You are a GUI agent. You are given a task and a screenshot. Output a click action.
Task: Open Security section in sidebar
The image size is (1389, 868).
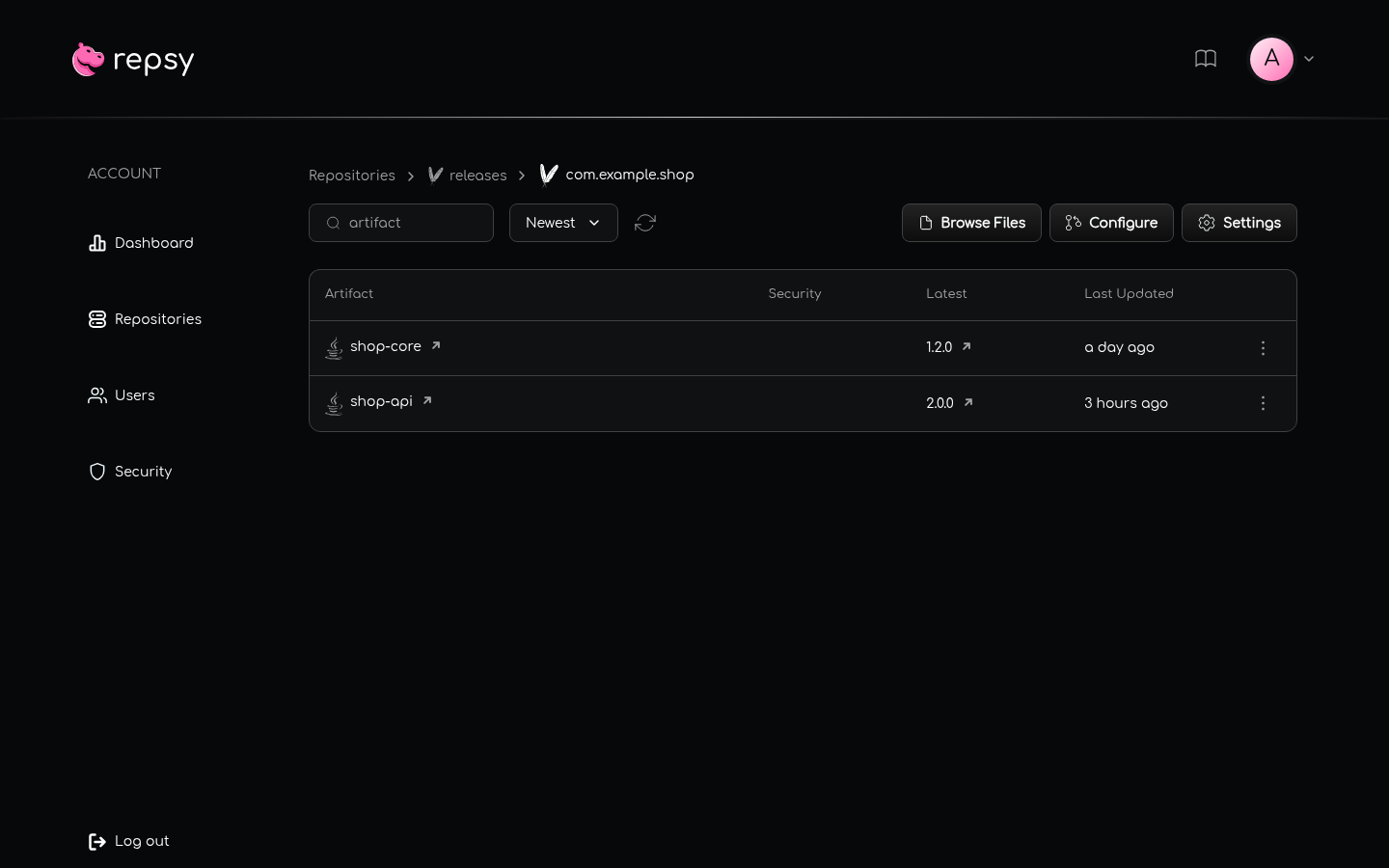click(x=130, y=472)
